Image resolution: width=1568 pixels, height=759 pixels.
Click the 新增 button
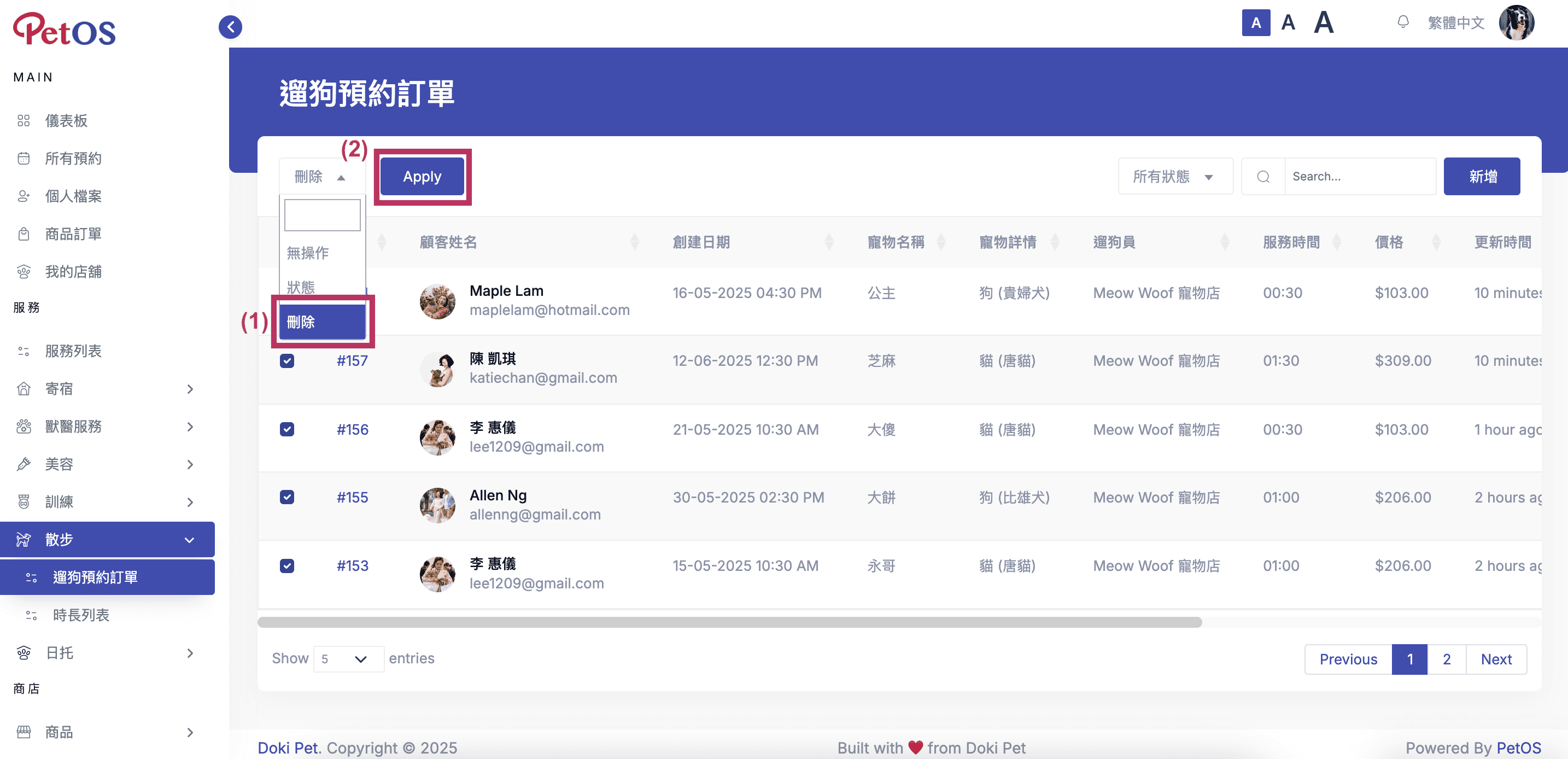[1482, 177]
